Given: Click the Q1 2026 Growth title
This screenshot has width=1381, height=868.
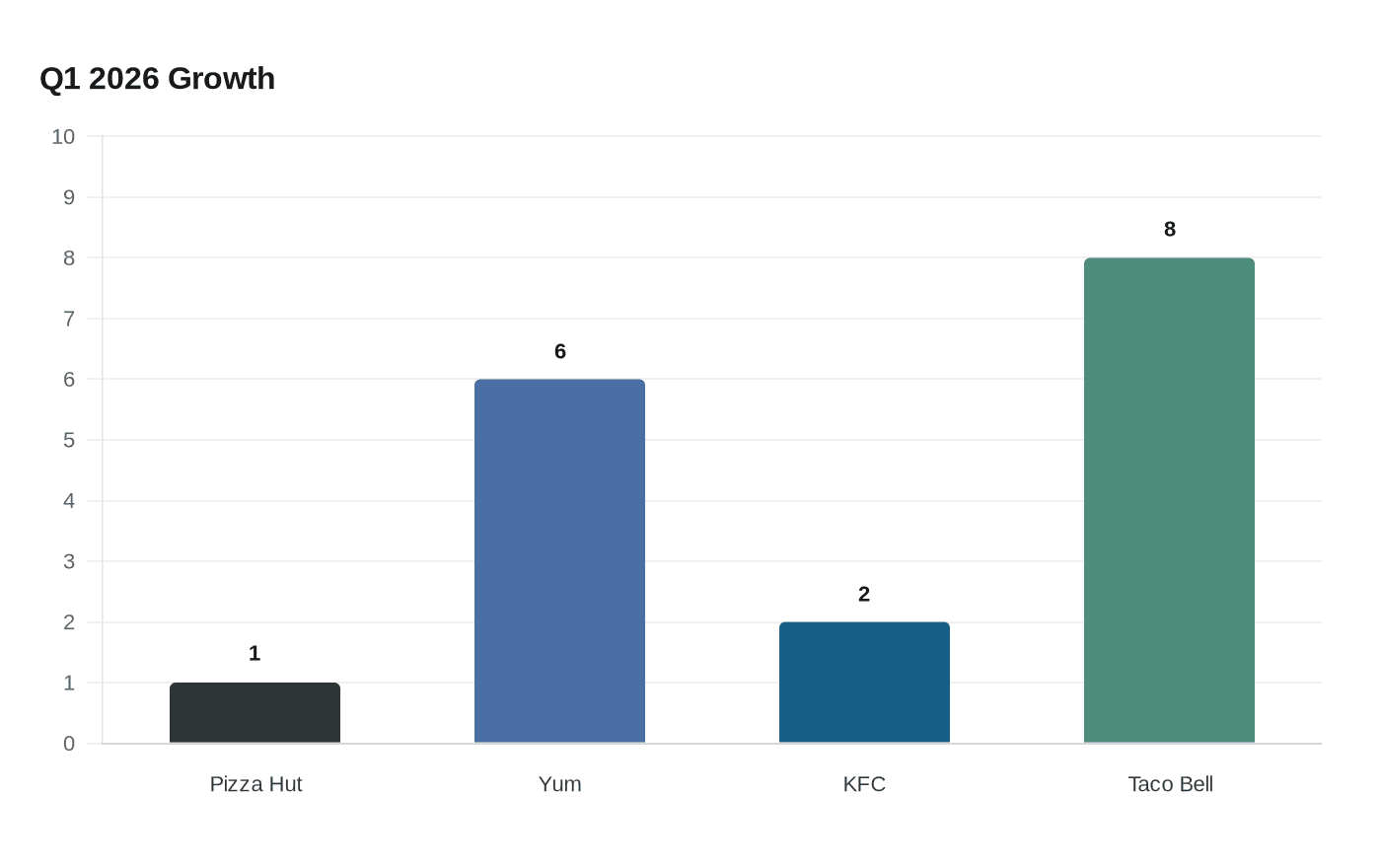Looking at the screenshot, I should 157,78.
